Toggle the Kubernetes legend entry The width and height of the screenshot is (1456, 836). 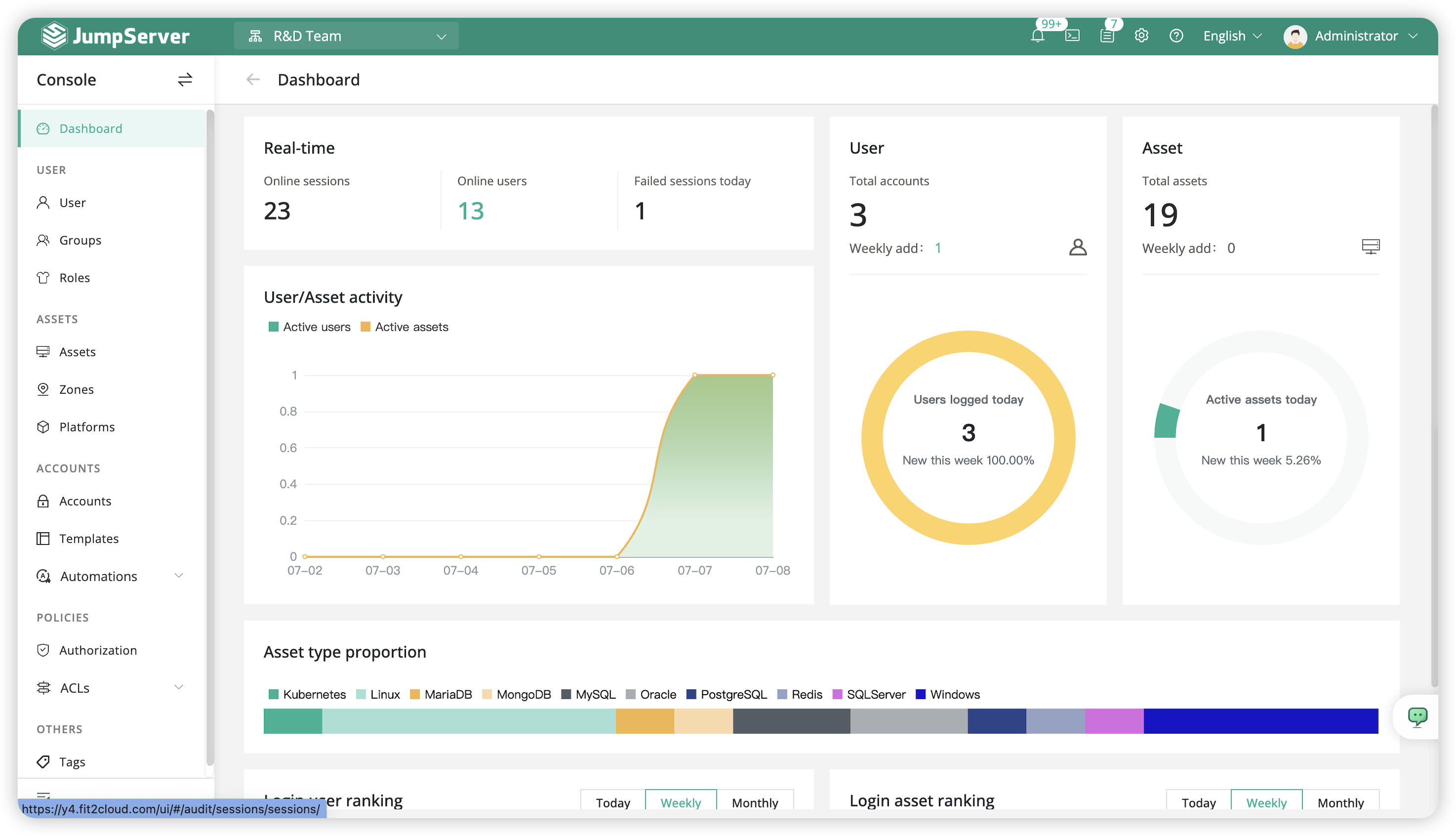click(307, 694)
